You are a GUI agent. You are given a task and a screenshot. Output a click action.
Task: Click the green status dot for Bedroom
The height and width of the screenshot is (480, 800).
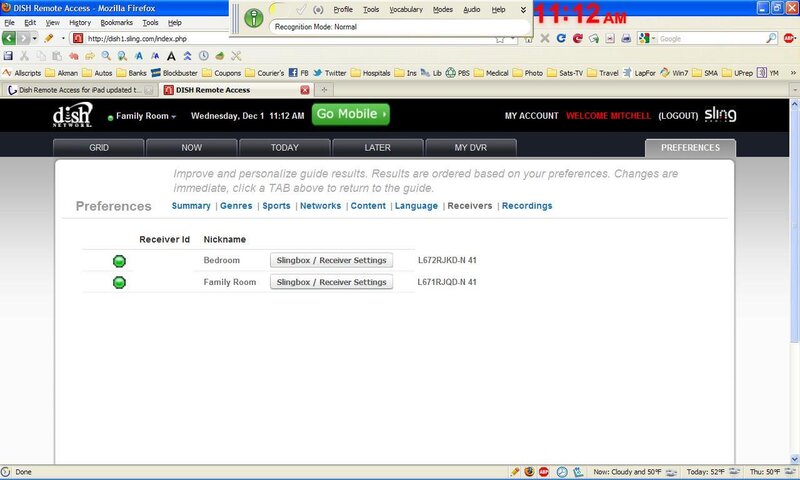pos(119,261)
